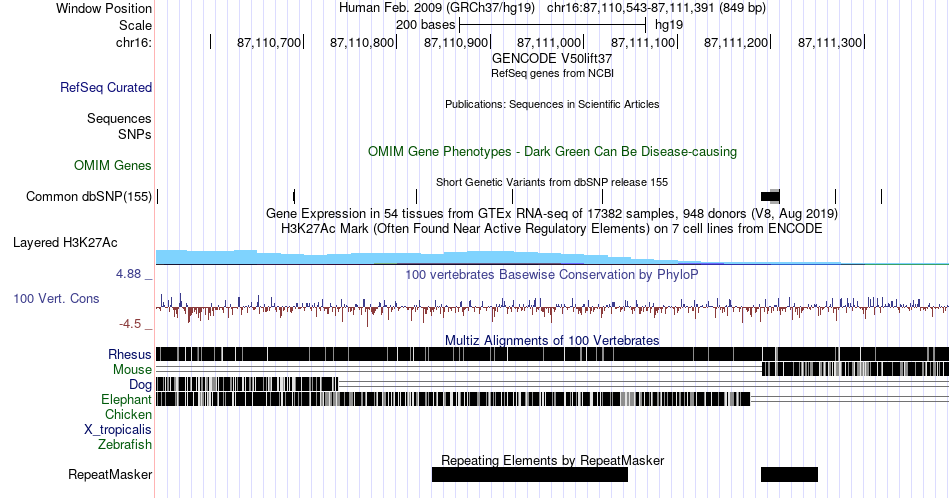The image size is (950, 498).
Task: Click Repeating Elements by RepeatMasker title
Action: [553, 460]
